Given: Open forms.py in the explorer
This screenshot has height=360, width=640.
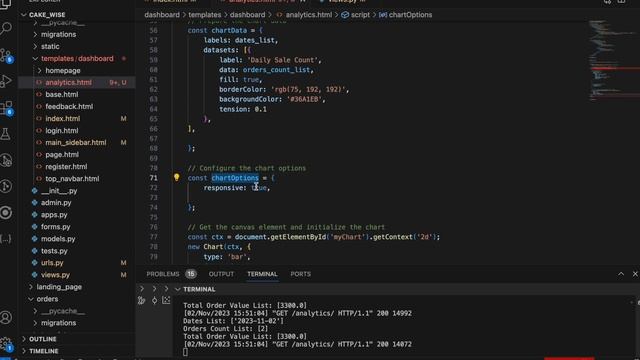Looking at the screenshot, I should pos(56,227).
